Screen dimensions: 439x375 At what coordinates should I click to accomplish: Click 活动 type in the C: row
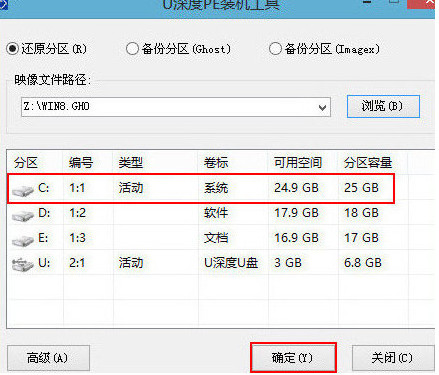(x=131, y=188)
